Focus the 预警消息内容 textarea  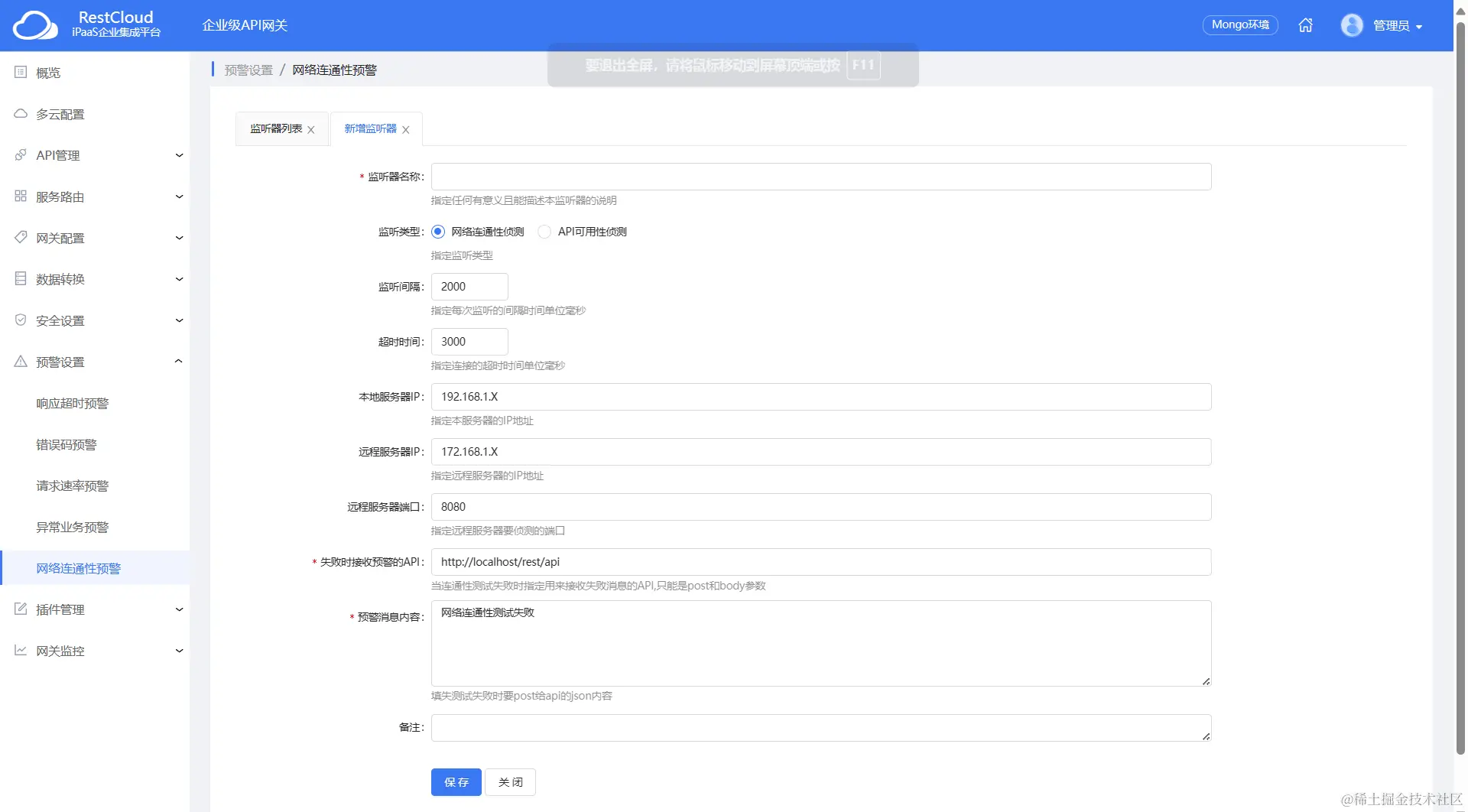(x=821, y=643)
